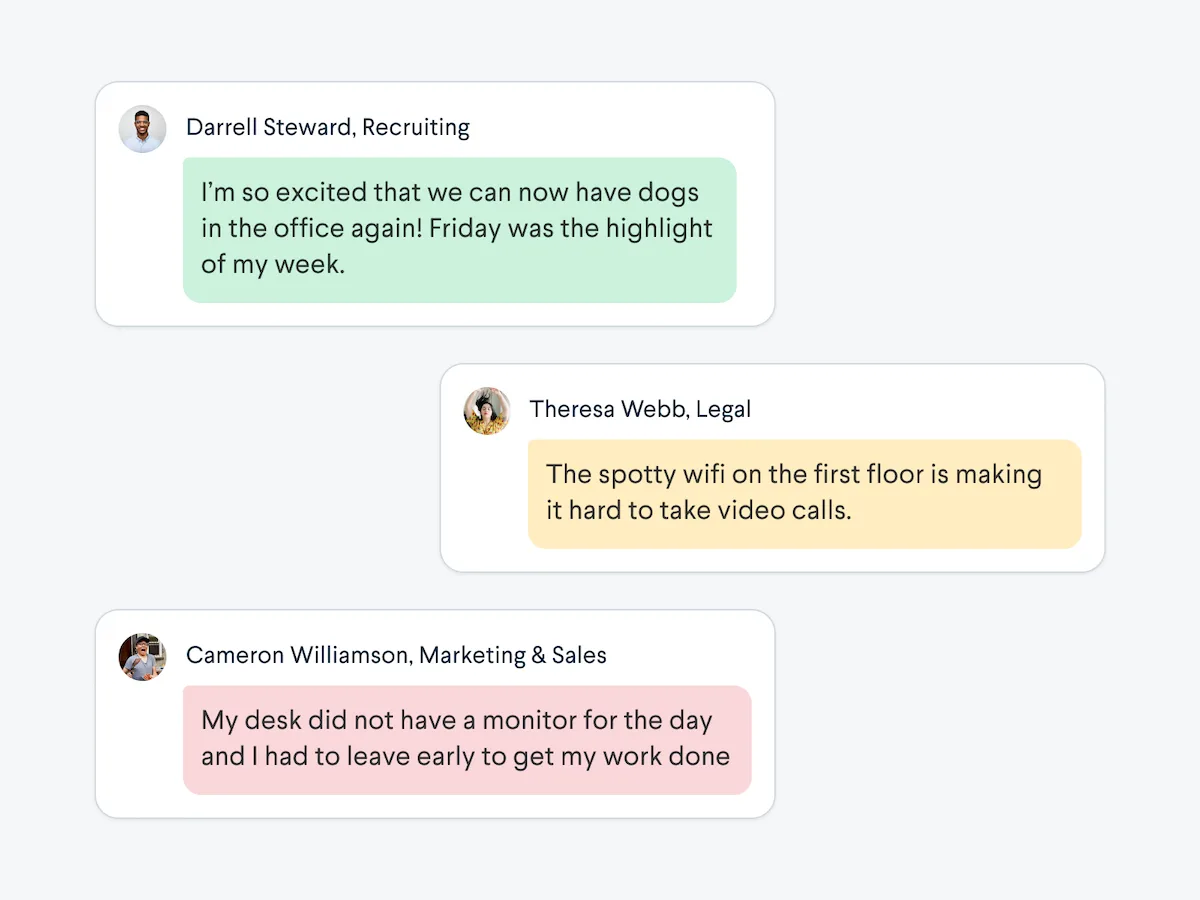Open the Theresa Webb, Legal name label
The image size is (1200, 900).
(x=640, y=410)
